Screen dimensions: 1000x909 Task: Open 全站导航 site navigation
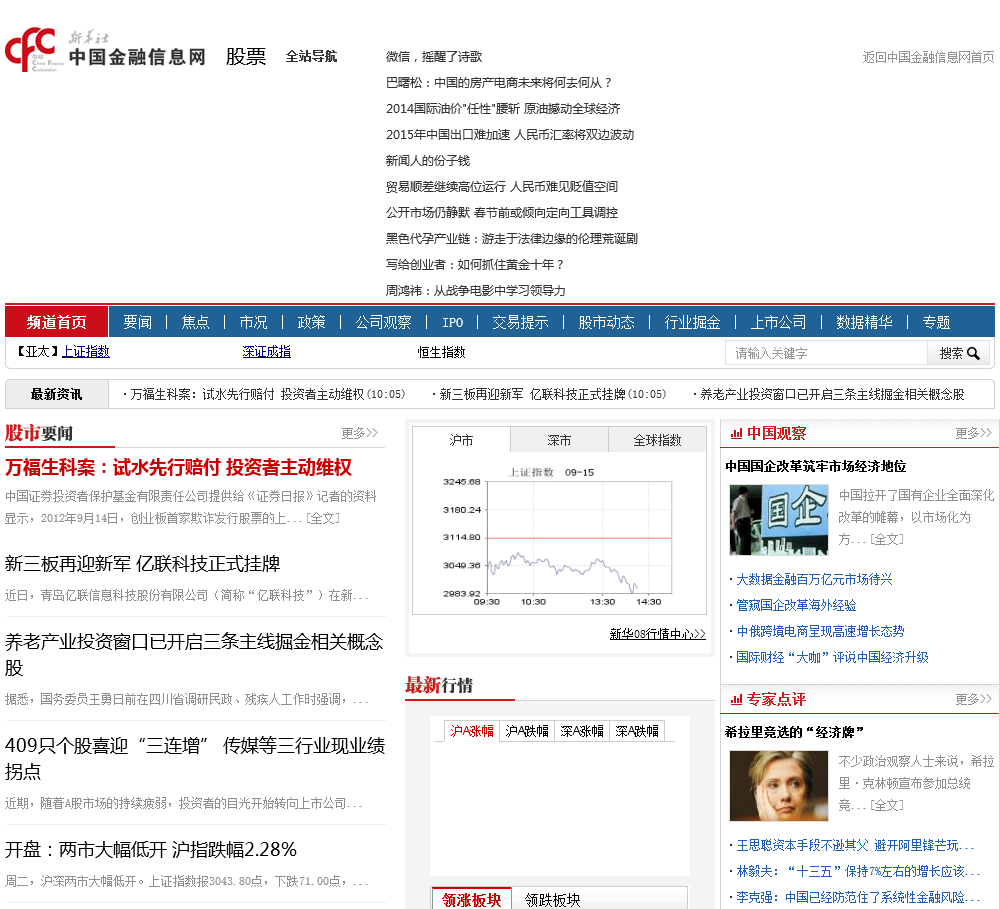311,56
